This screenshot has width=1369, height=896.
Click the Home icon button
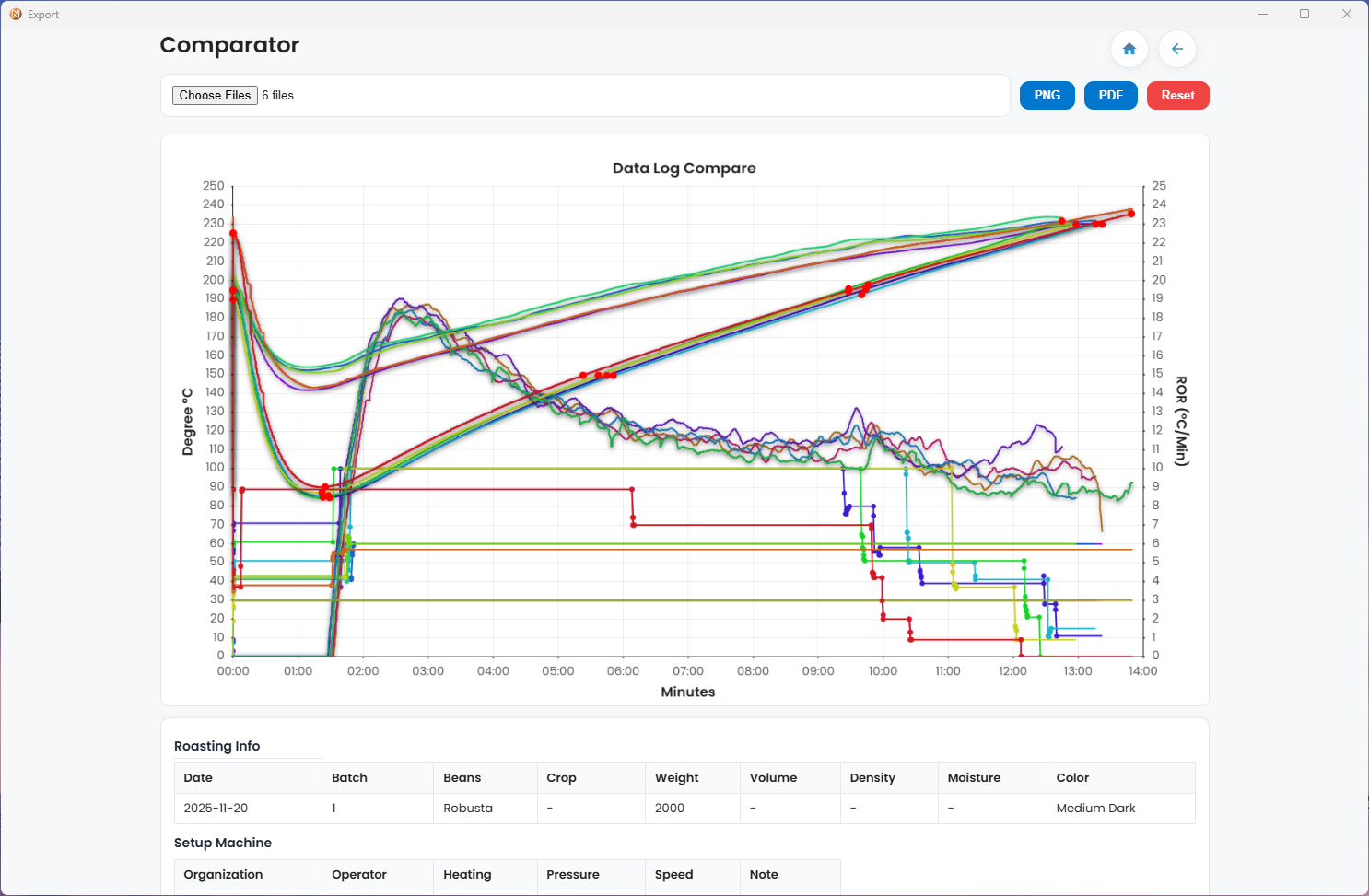tap(1129, 49)
